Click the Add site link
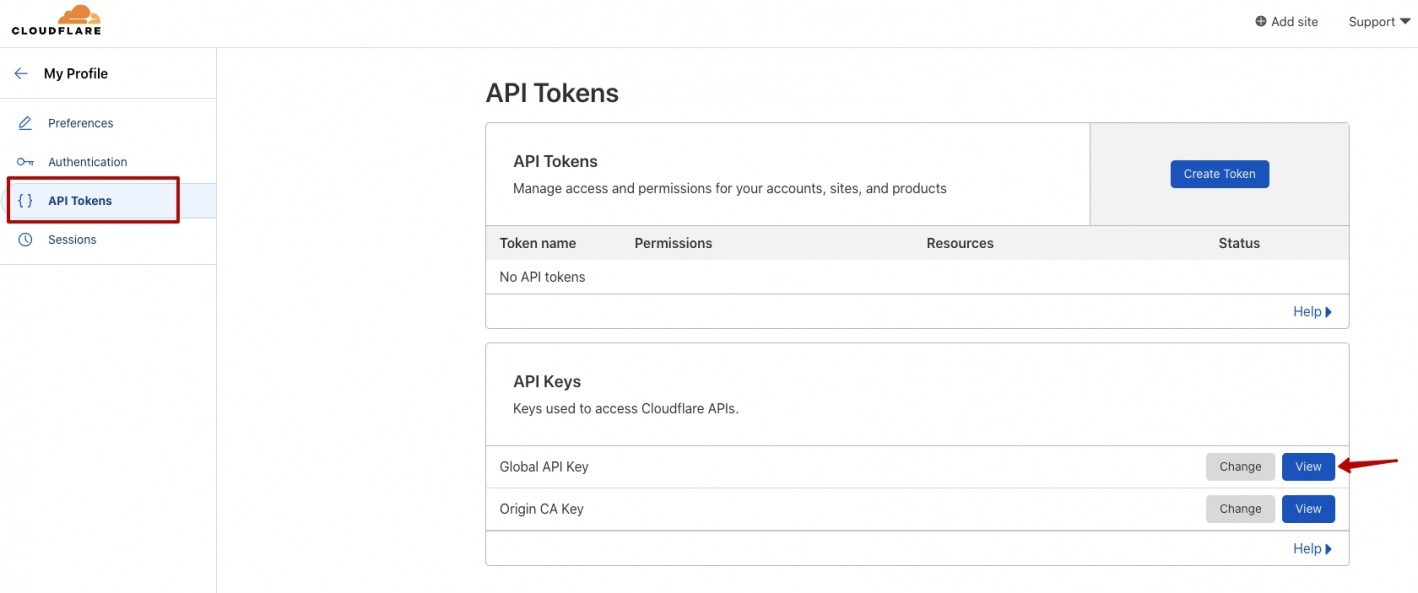This screenshot has width=1418, height=593. pyautogui.click(x=1287, y=22)
